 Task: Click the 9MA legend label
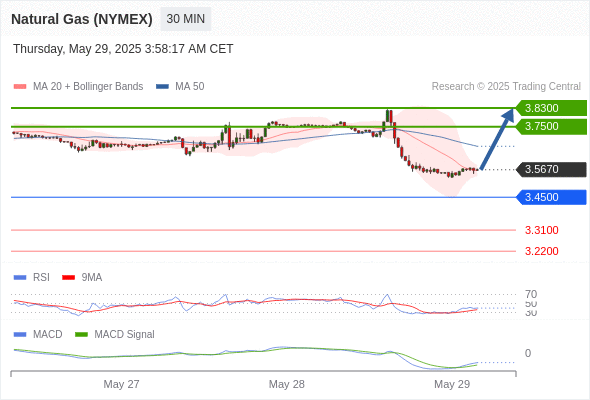[x=92, y=277]
